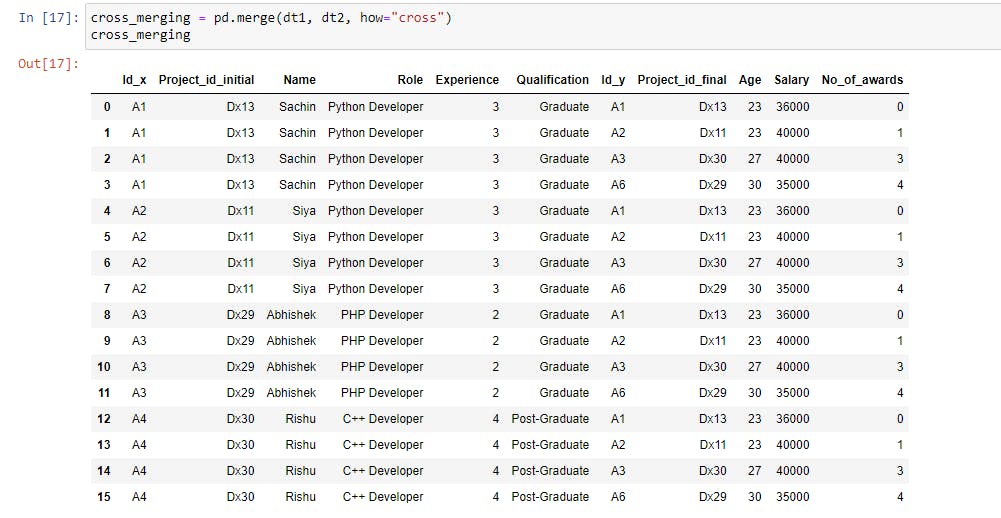Click the Id_y column header
1001x518 pixels.
[613, 80]
